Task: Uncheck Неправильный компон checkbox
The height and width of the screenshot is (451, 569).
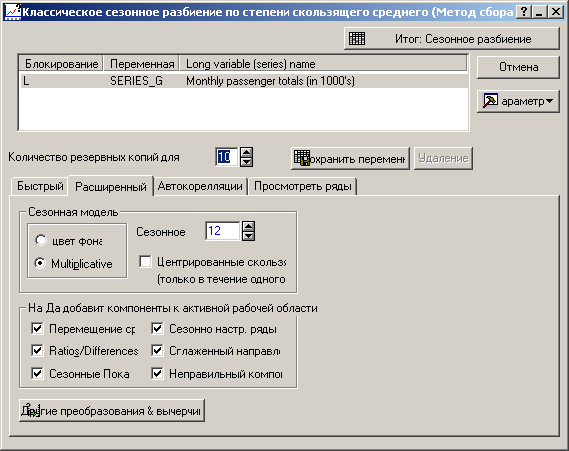Action: tap(157, 373)
